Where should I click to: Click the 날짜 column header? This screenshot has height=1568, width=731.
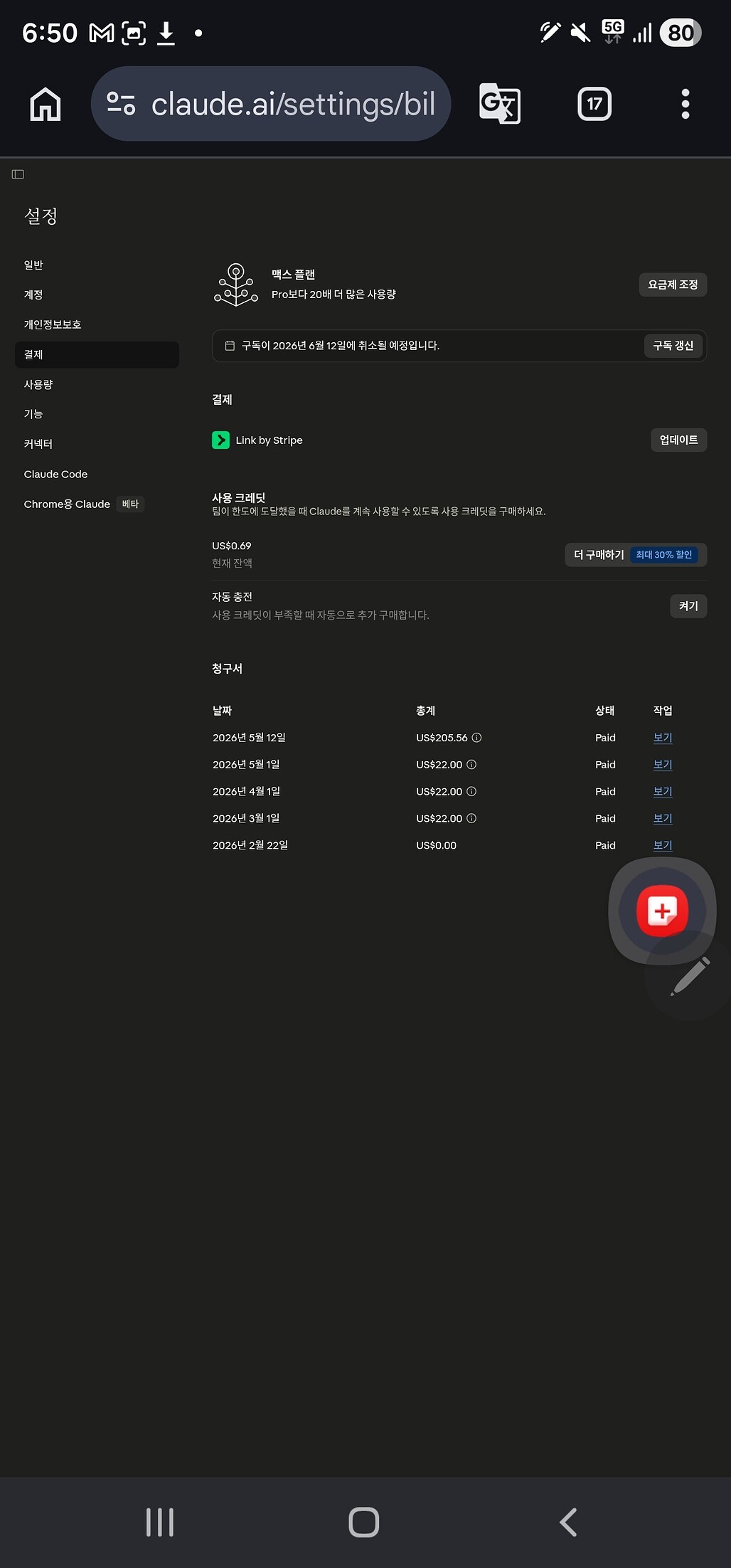tap(222, 711)
